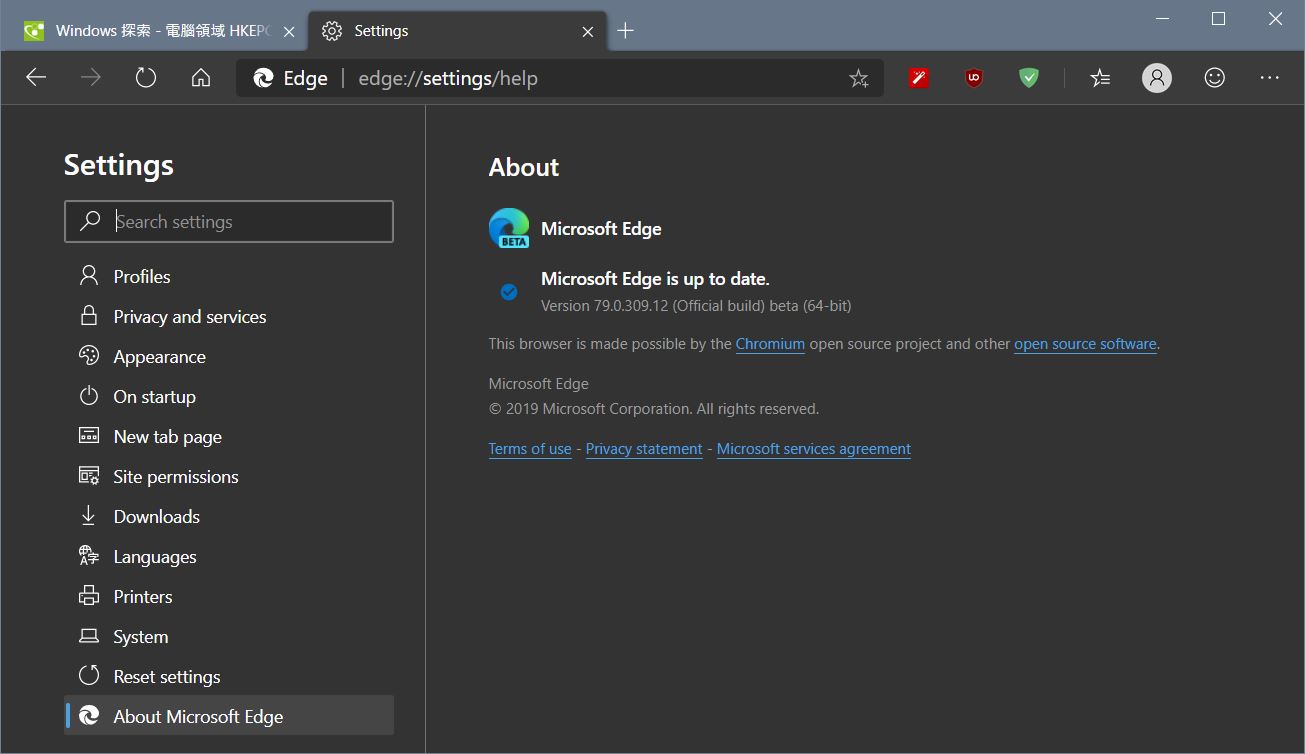Open Profiles settings
This screenshot has height=754, width=1305.
pyautogui.click(x=229, y=276)
